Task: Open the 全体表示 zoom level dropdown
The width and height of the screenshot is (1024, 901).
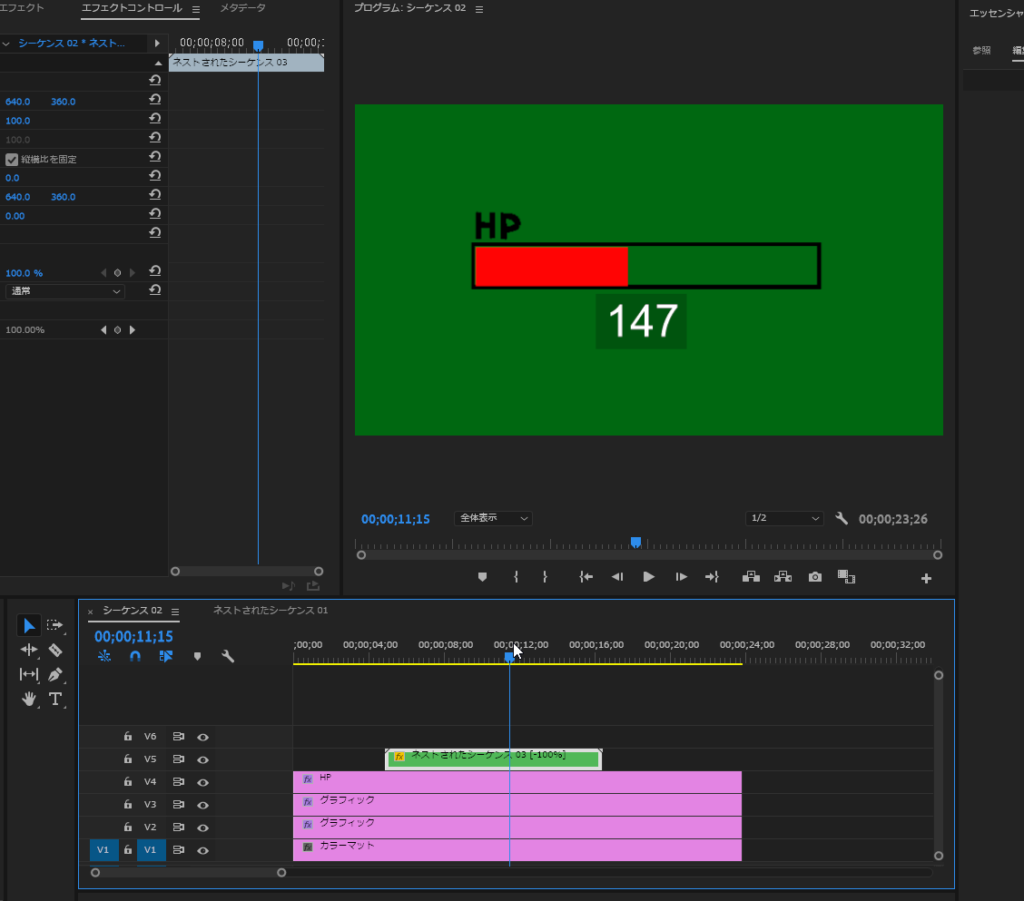Action: click(x=493, y=519)
